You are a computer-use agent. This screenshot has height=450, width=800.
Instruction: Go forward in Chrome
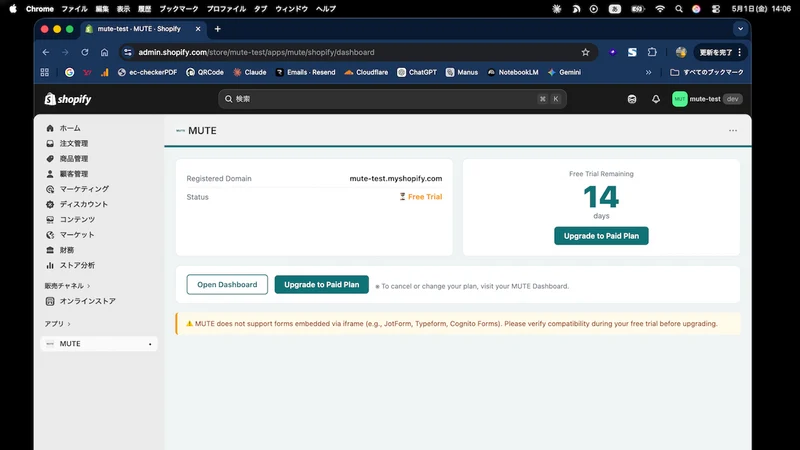(x=65, y=52)
